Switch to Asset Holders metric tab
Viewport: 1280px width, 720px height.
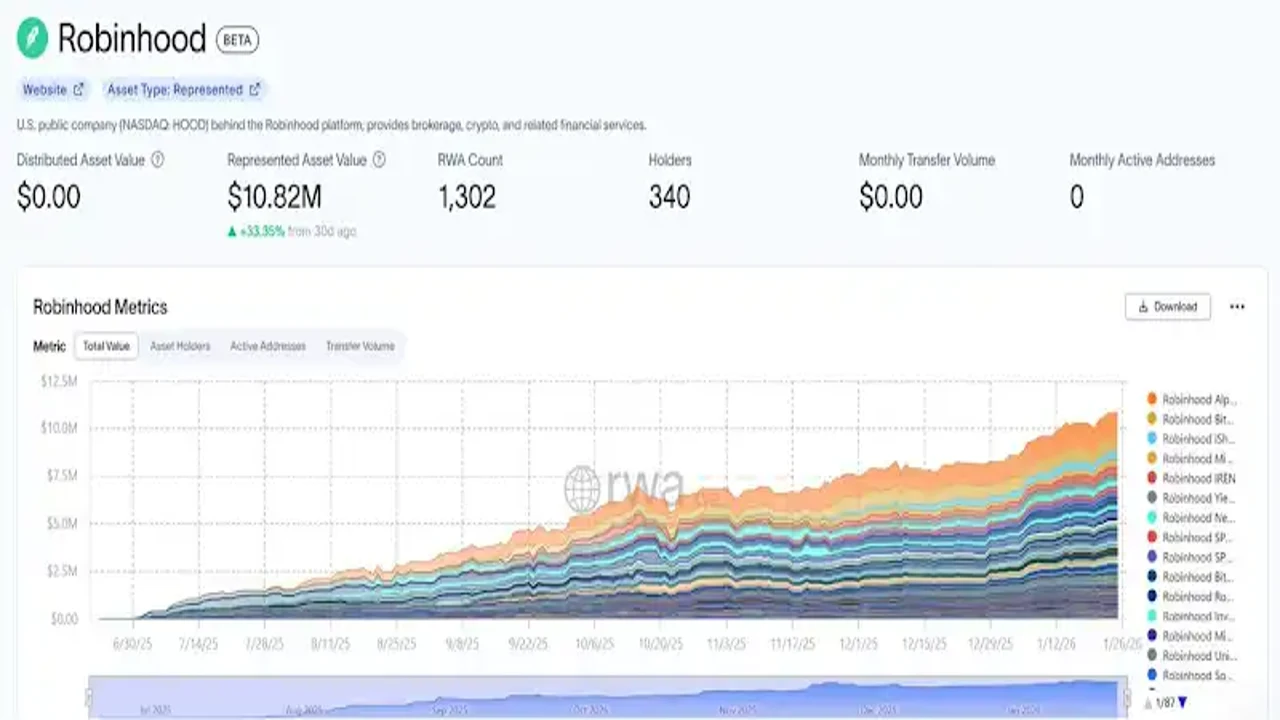(180, 346)
